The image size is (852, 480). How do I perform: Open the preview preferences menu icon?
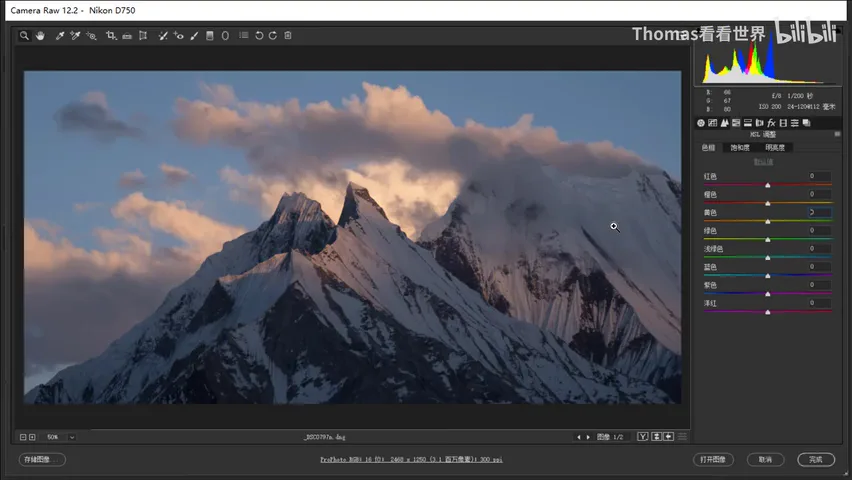[x=682, y=437]
